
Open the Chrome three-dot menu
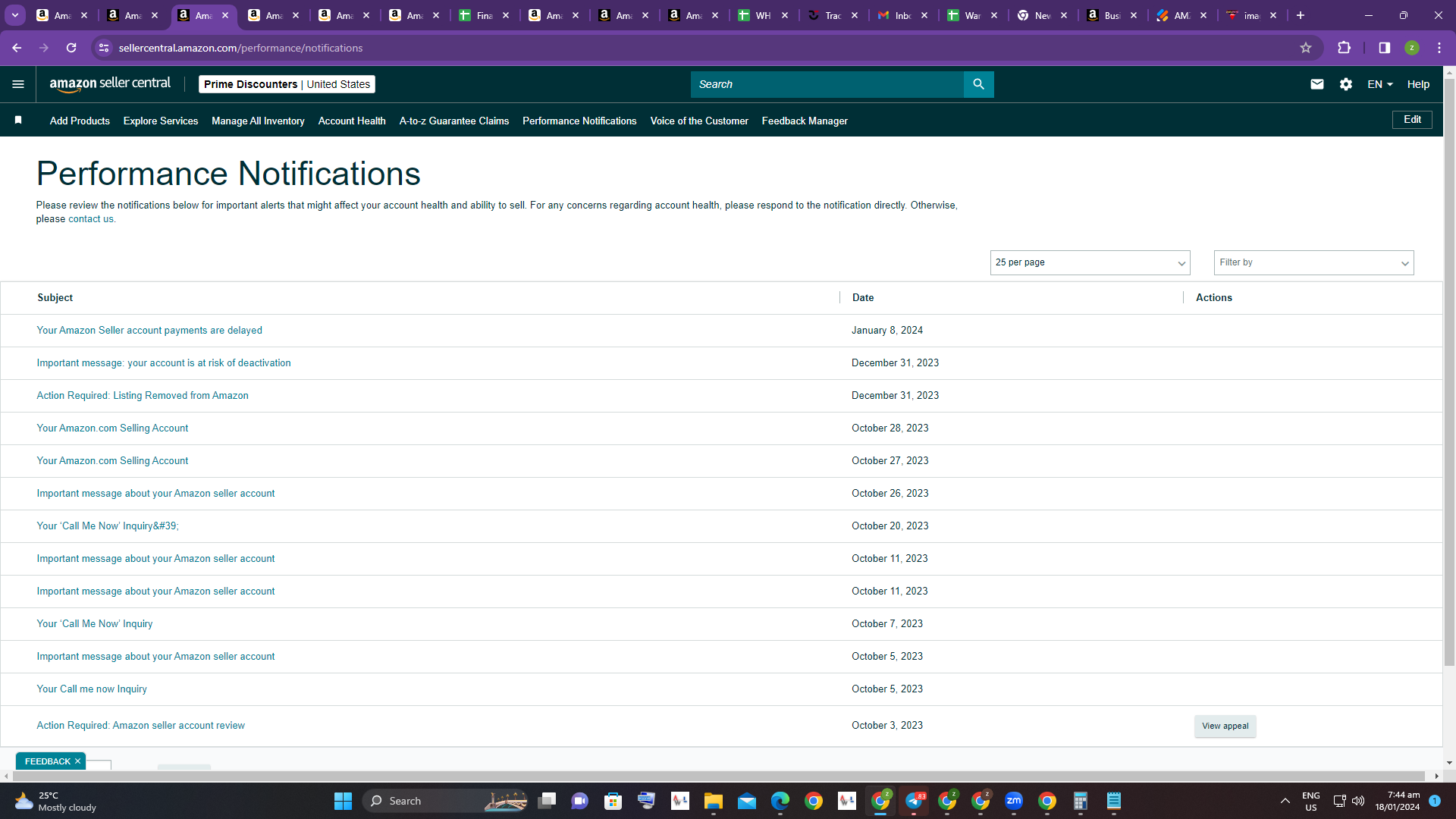(x=1439, y=48)
